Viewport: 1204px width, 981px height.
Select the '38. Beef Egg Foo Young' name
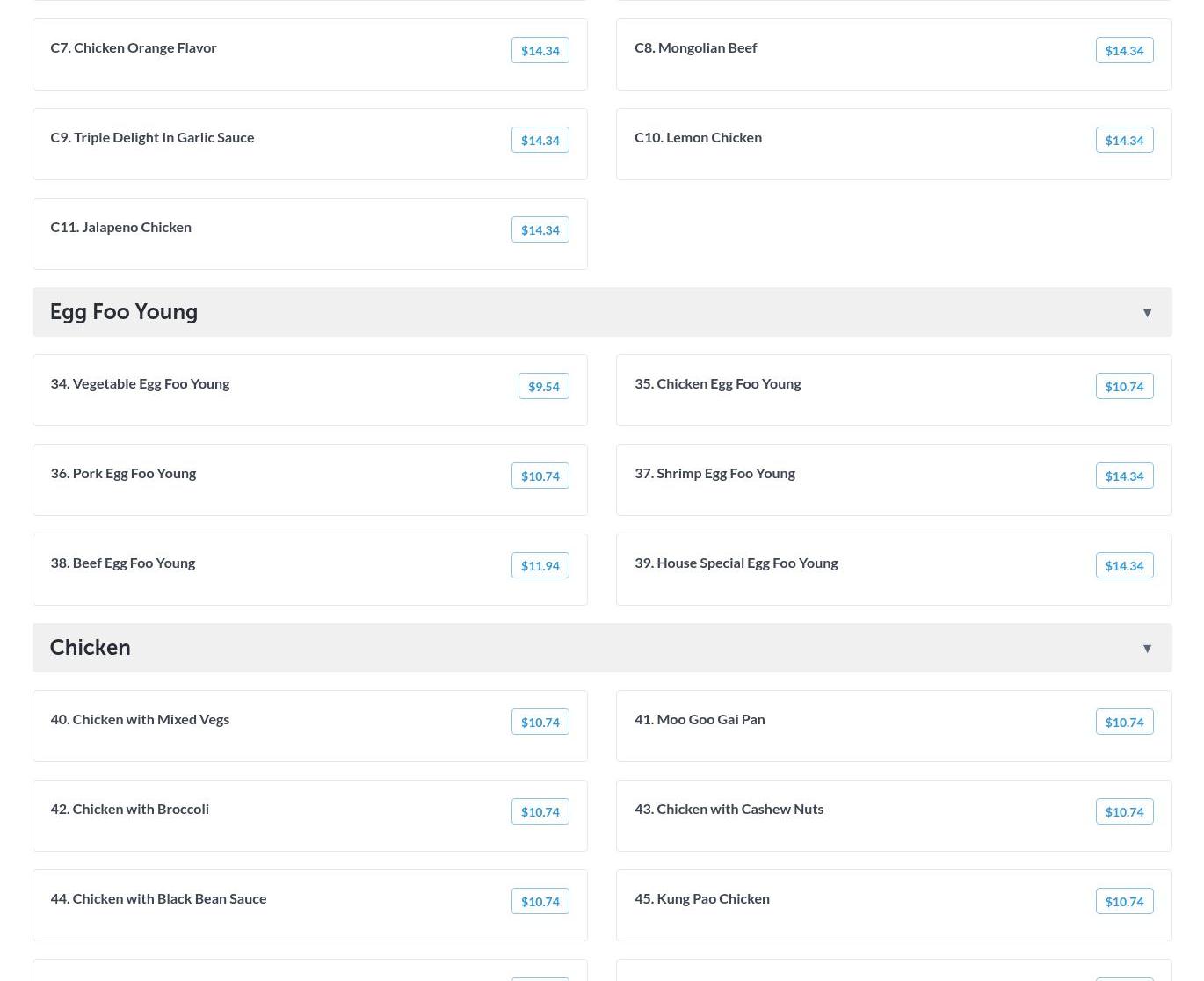pyautogui.click(x=122, y=563)
